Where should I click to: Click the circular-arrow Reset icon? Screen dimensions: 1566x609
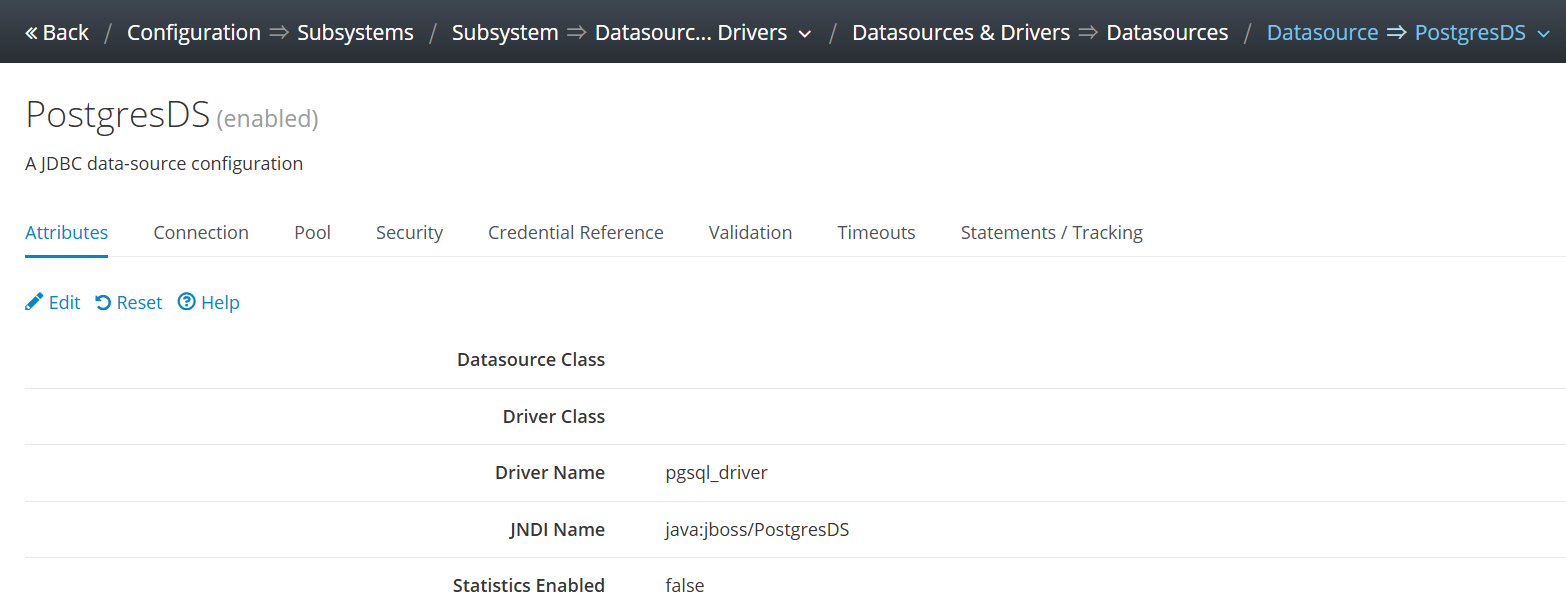(103, 302)
